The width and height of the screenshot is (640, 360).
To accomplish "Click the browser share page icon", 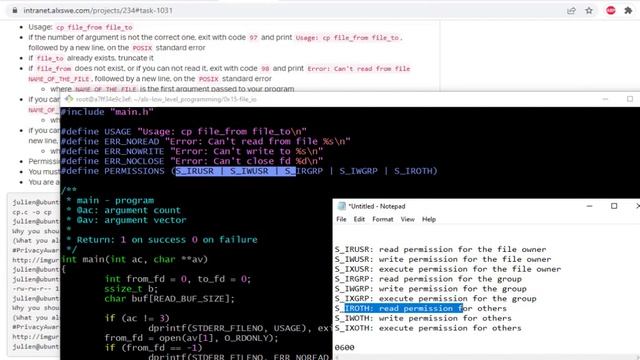I will 571,11.
